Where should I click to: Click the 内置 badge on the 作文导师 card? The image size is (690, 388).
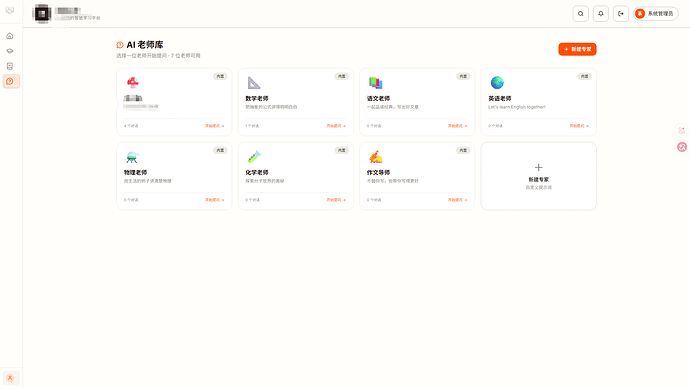click(x=463, y=150)
